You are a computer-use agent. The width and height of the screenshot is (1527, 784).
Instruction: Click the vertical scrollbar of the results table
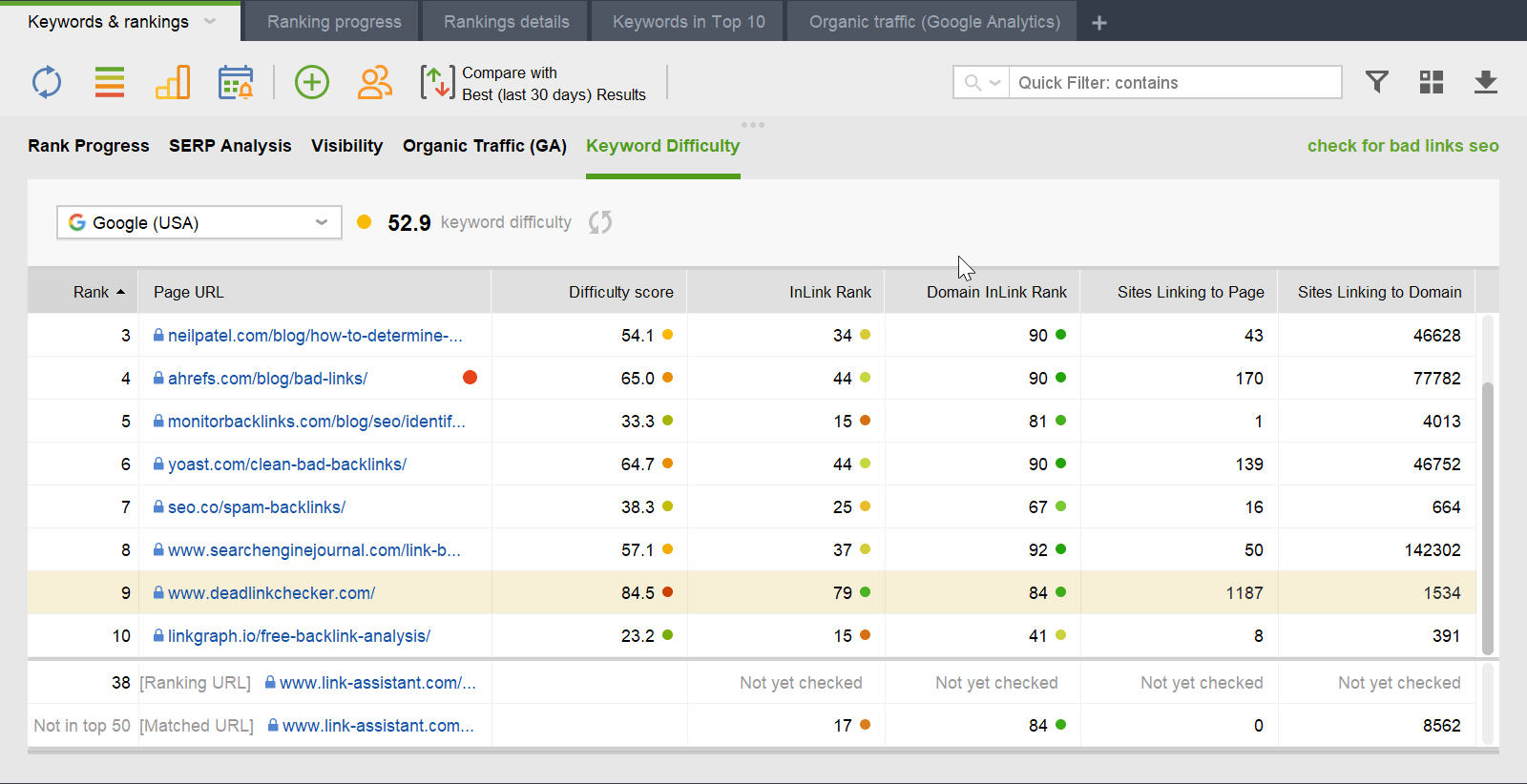coord(1487,518)
